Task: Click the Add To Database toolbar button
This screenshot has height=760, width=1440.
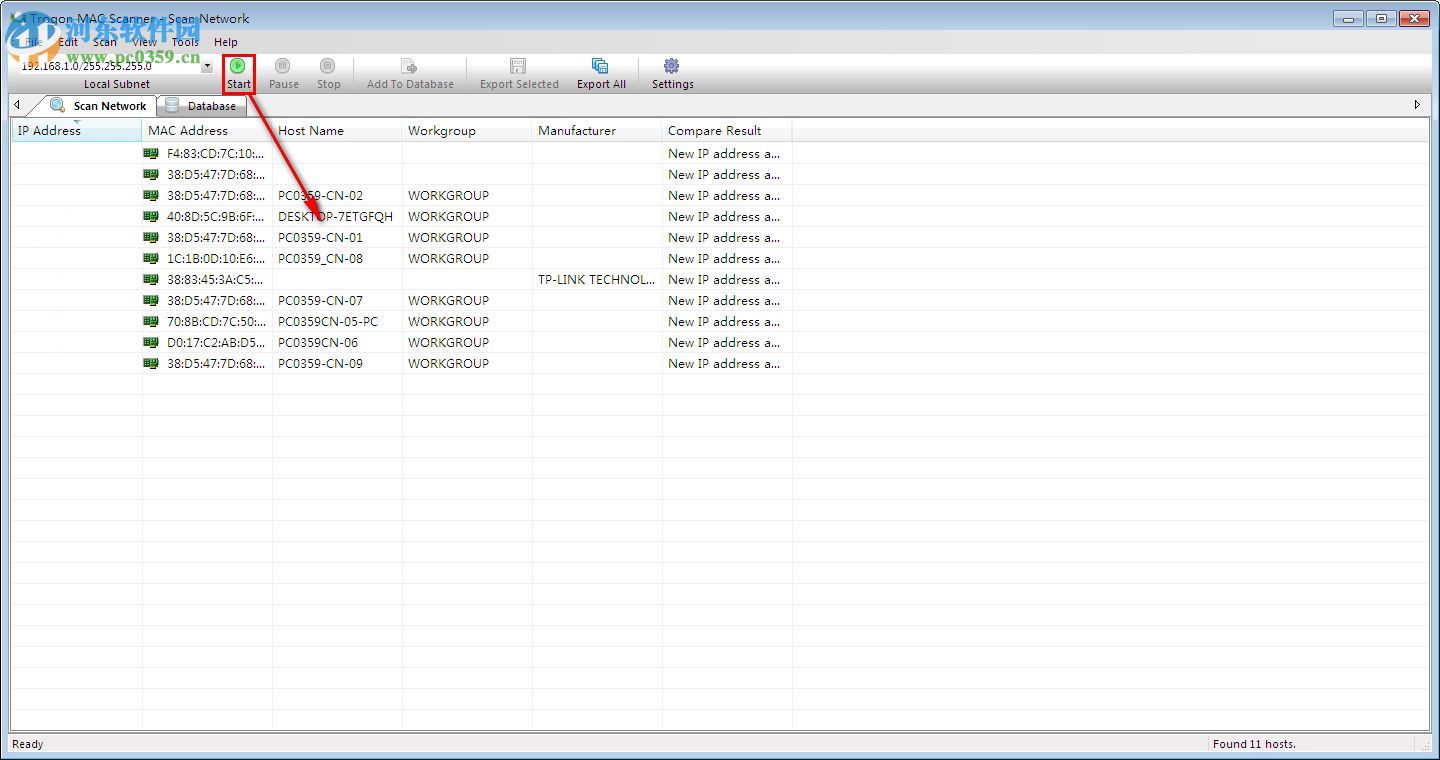Action: coord(410,74)
